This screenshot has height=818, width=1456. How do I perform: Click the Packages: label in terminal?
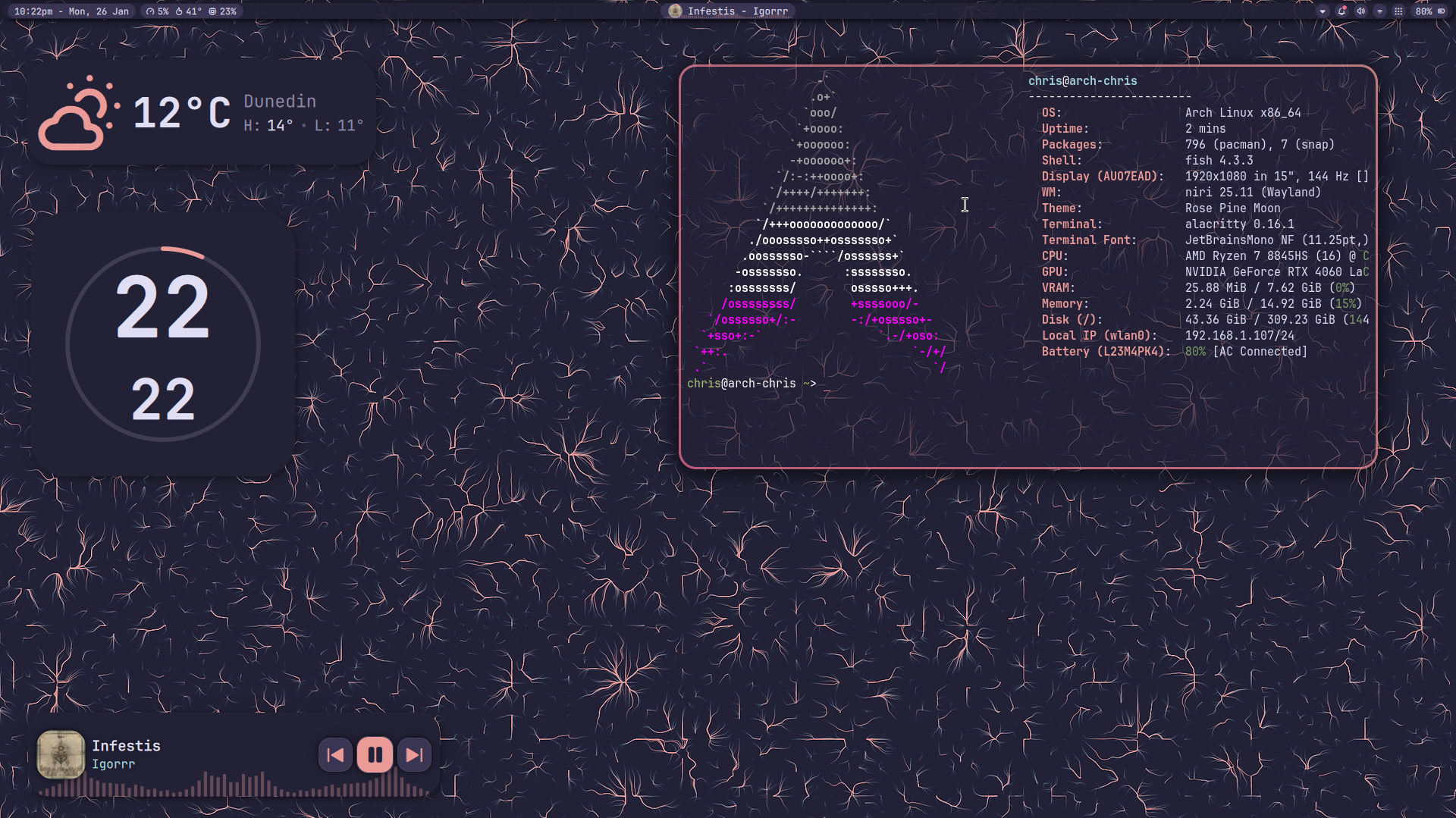(1072, 145)
